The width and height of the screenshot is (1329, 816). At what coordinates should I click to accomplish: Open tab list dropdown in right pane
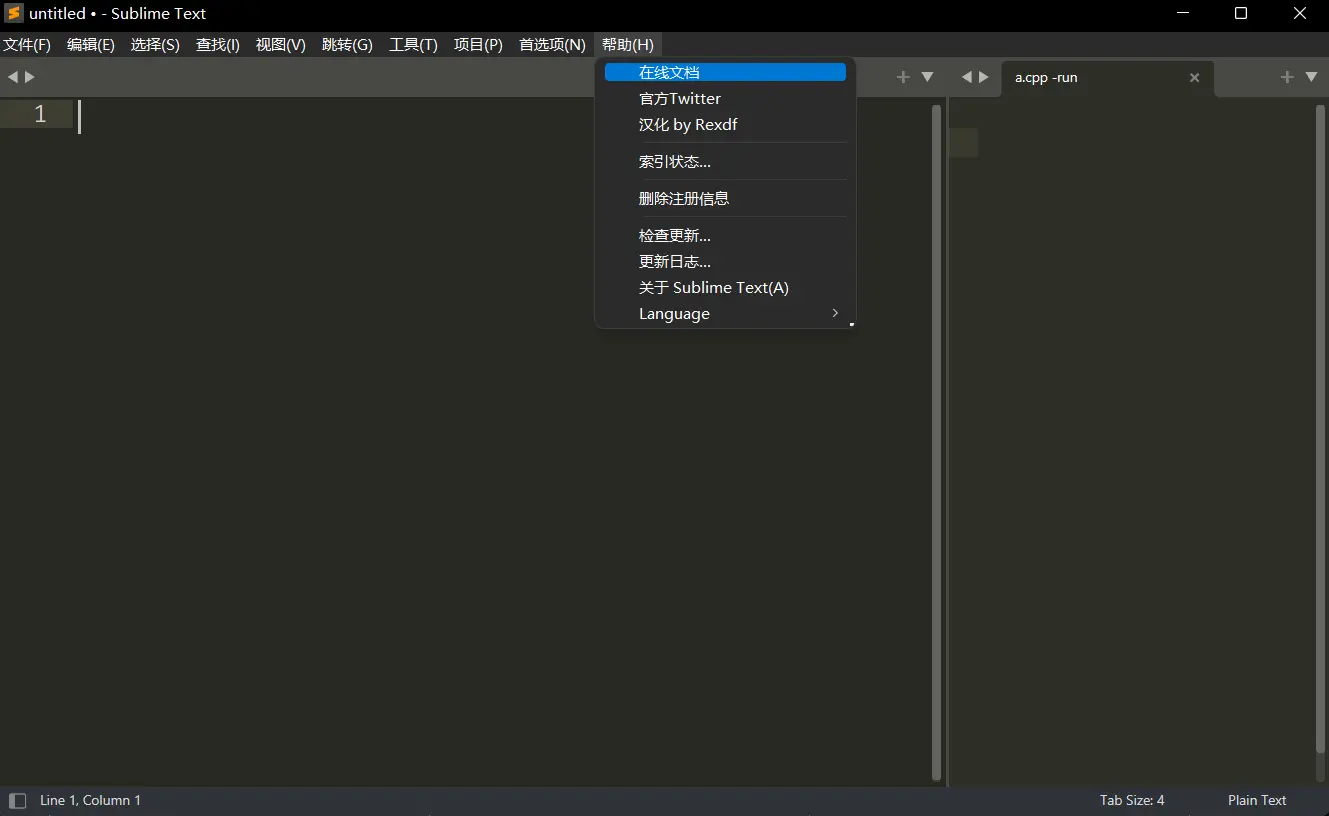(1311, 77)
